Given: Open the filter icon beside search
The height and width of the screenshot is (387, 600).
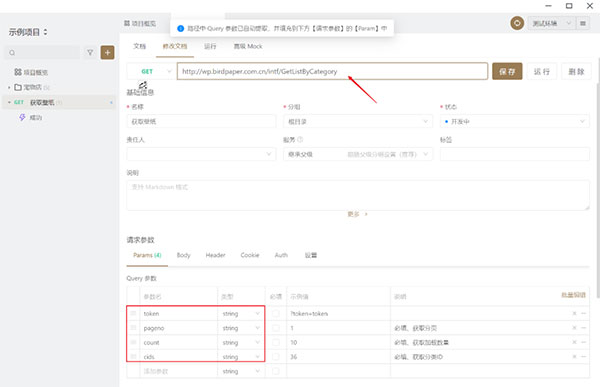Looking at the screenshot, I should pyautogui.click(x=90, y=52).
